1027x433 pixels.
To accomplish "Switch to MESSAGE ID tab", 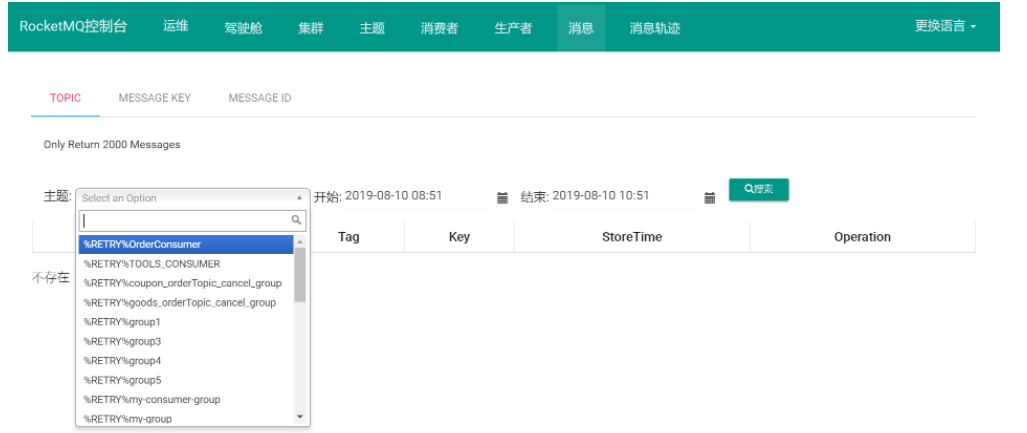I will (260, 98).
